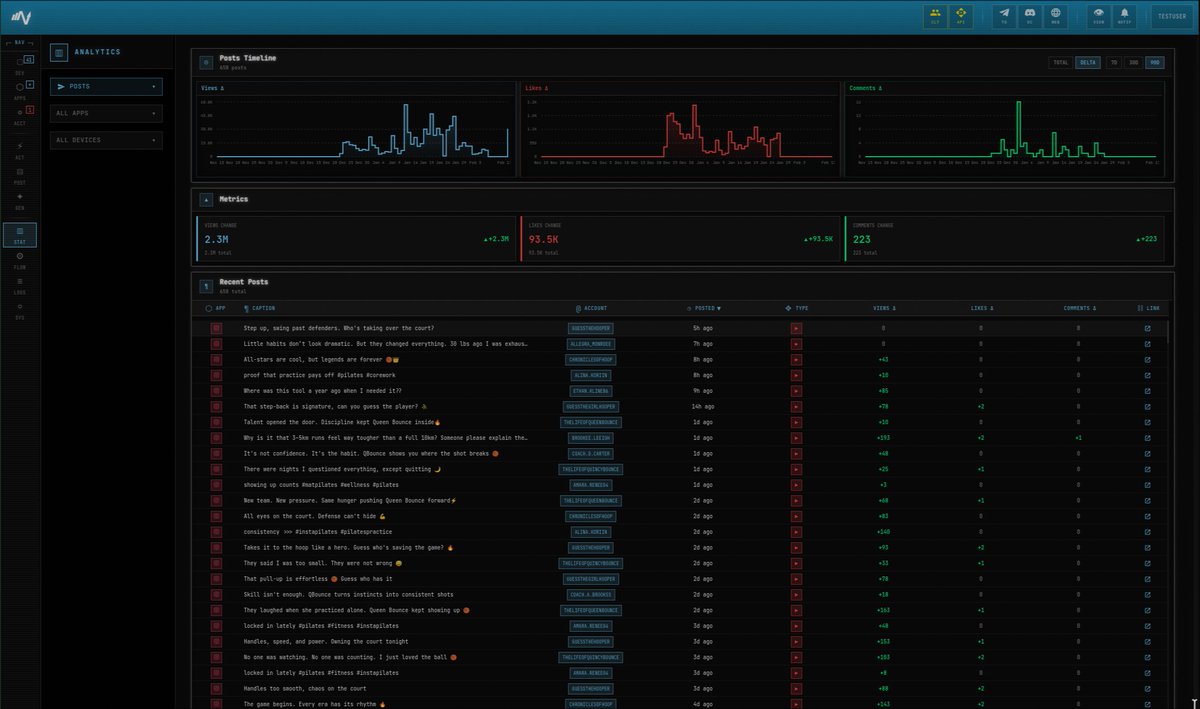Click the Views Change 2.3M metric card

(x=356, y=239)
